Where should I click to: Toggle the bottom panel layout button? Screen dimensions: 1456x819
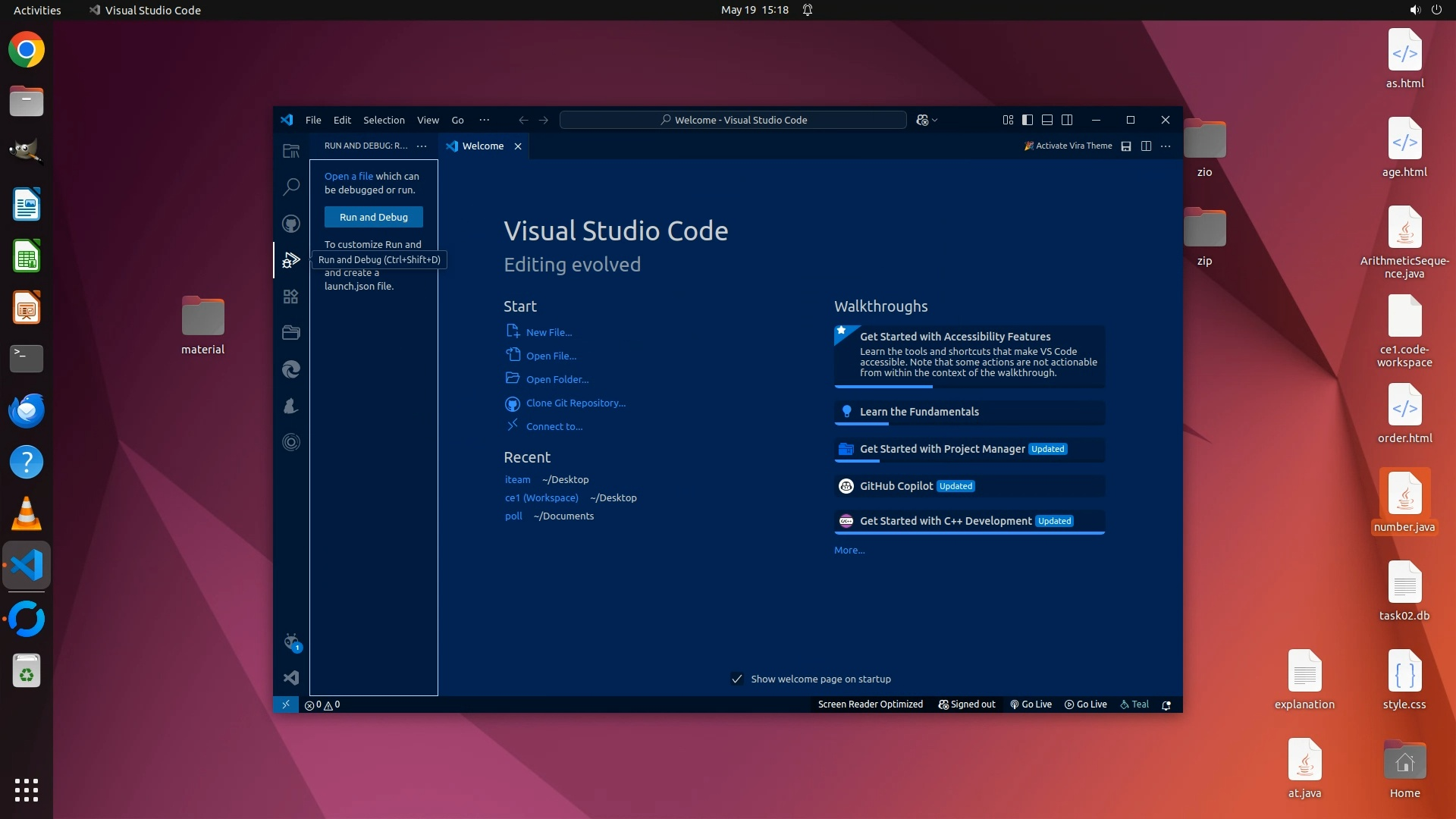point(1047,120)
